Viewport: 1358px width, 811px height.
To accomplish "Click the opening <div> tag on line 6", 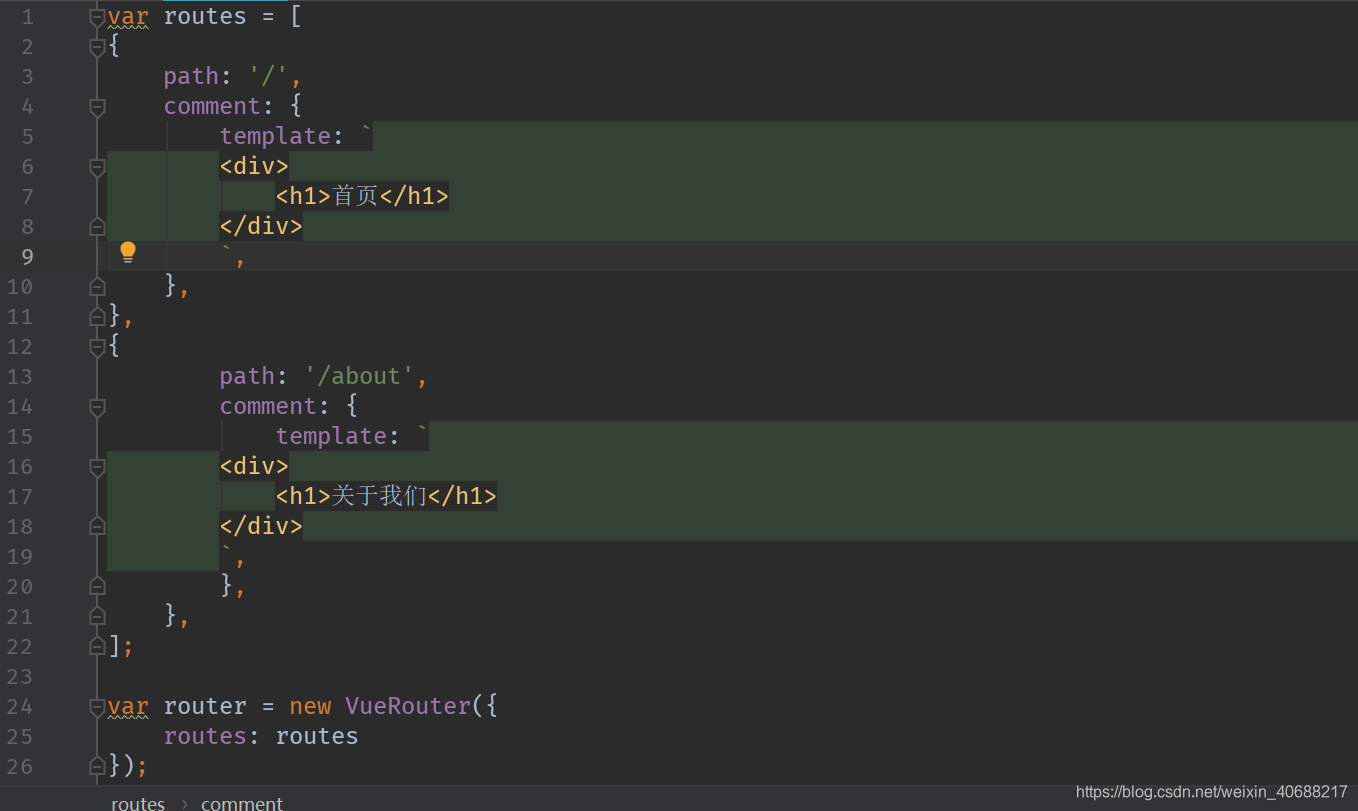I will pos(254,167).
